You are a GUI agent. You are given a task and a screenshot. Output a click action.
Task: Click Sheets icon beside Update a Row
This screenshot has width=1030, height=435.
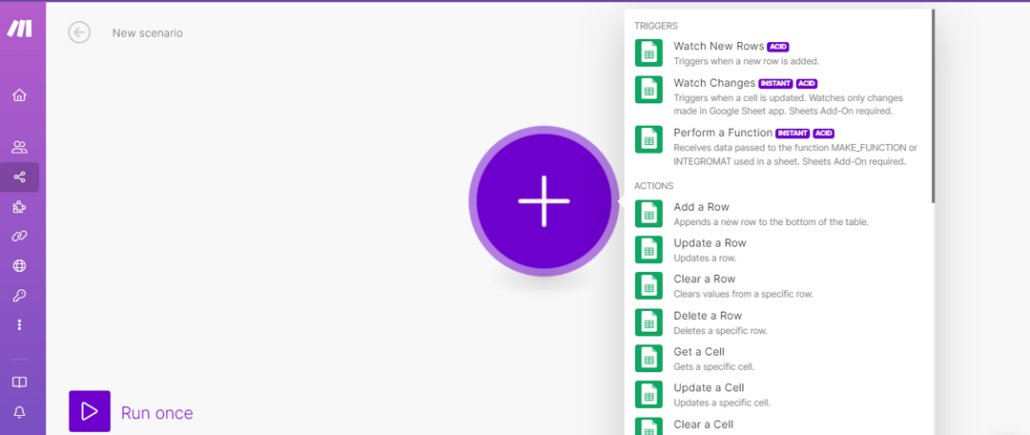(x=648, y=250)
